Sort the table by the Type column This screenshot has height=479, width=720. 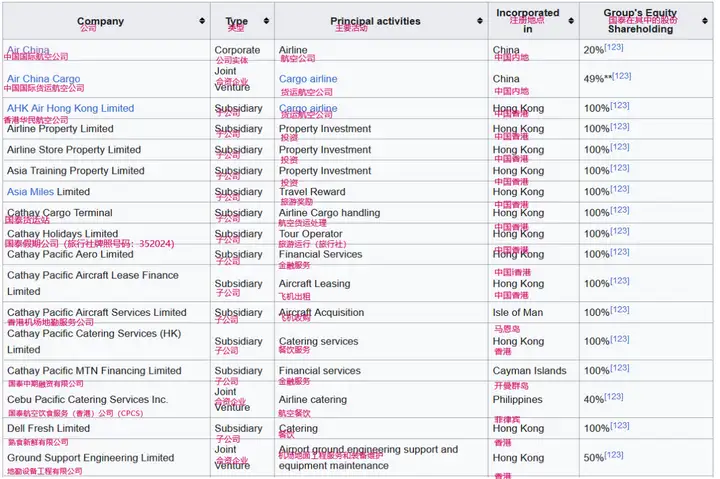[x=266, y=21]
